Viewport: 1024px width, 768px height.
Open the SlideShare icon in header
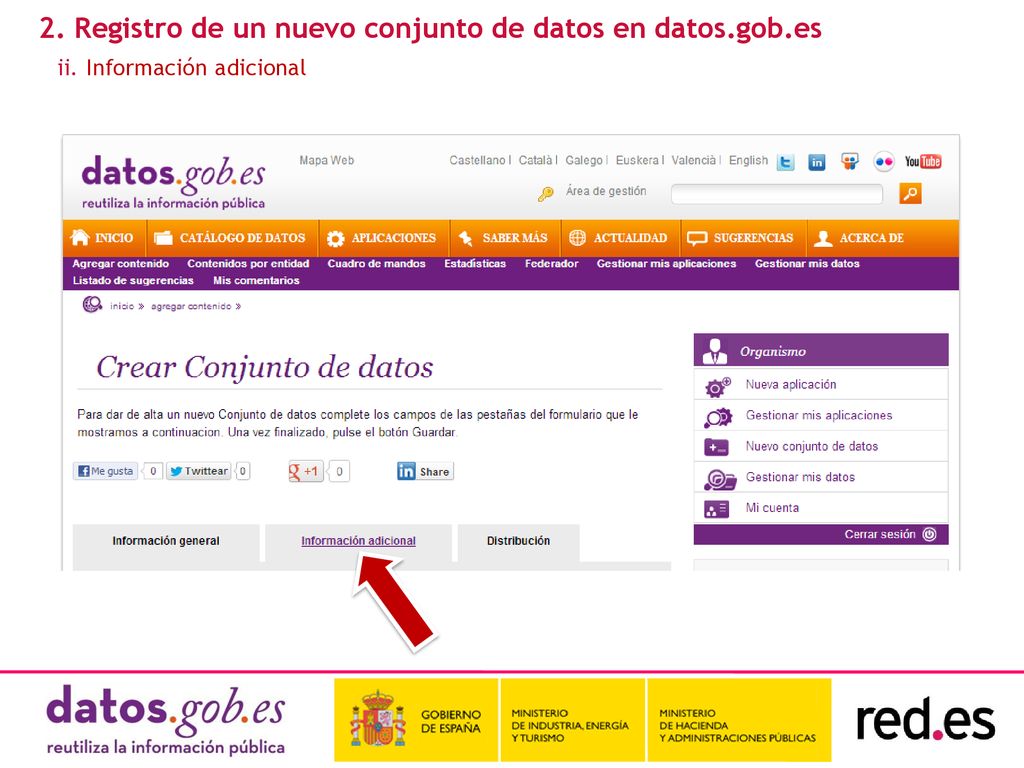(850, 161)
